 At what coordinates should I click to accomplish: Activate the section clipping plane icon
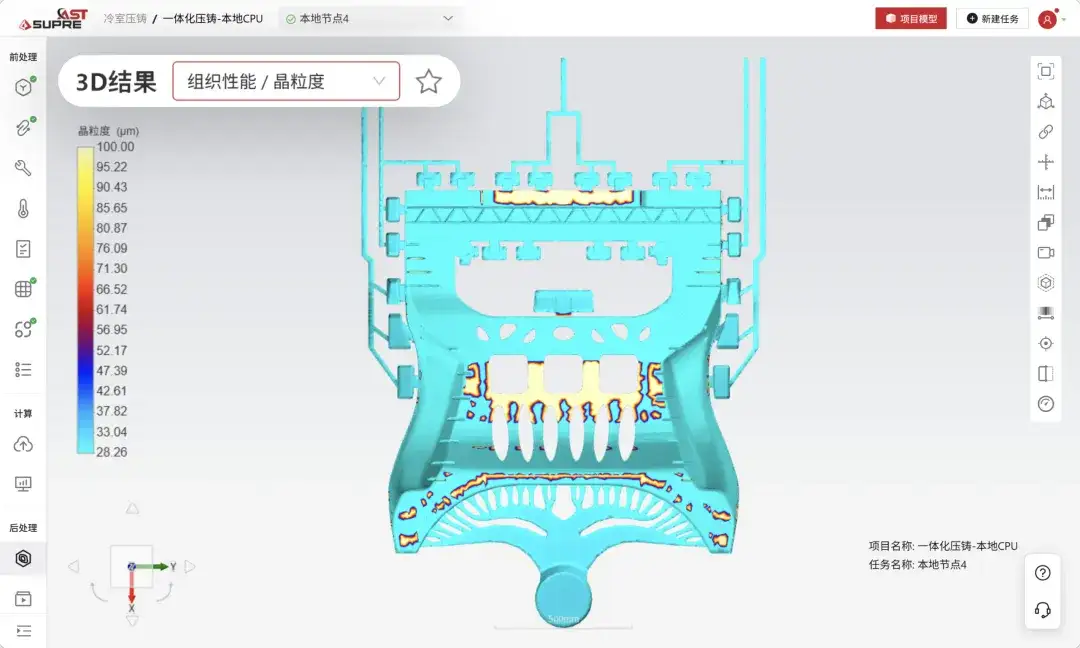point(1046,374)
